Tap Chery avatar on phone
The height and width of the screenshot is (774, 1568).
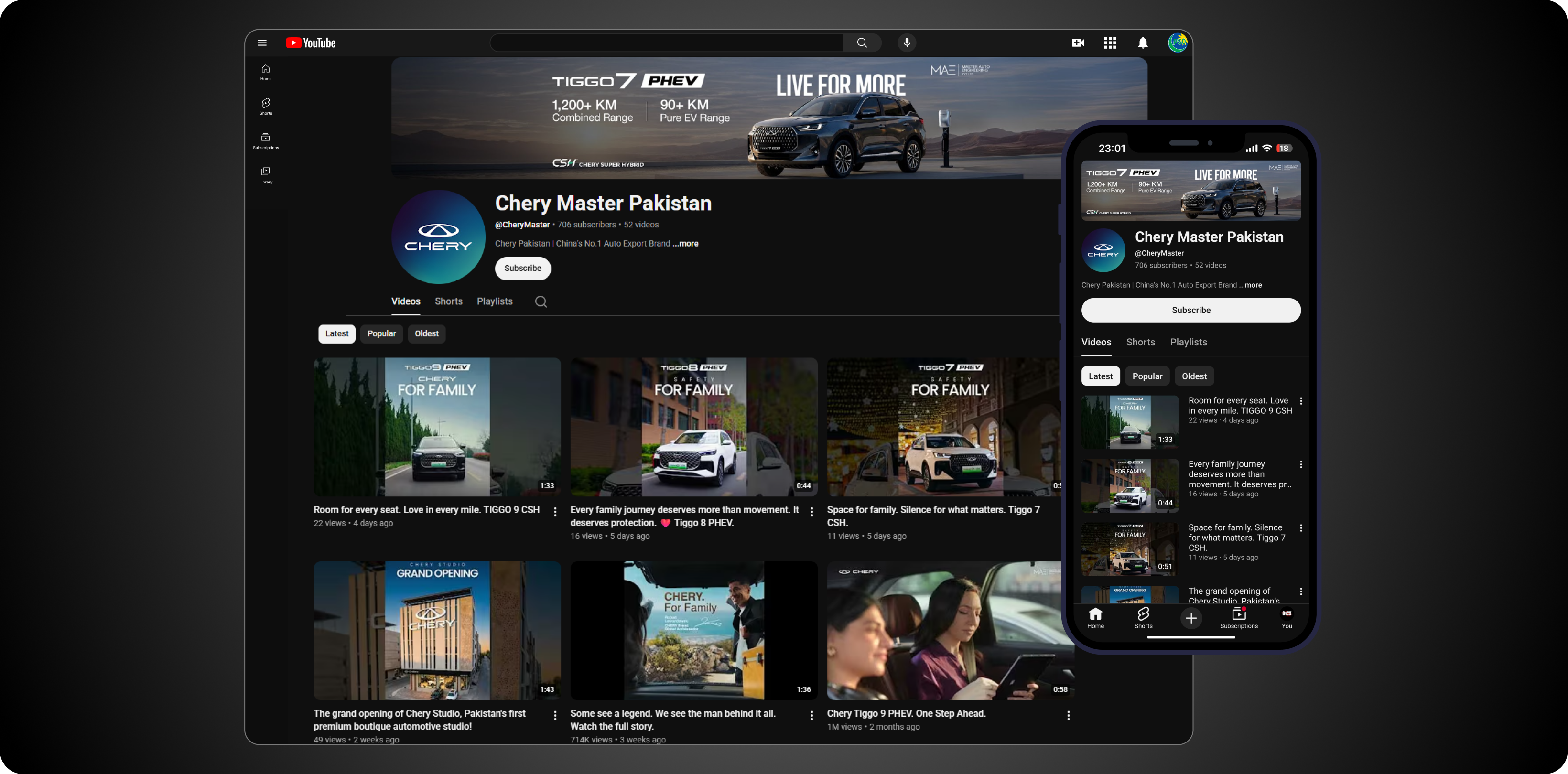(x=1103, y=250)
